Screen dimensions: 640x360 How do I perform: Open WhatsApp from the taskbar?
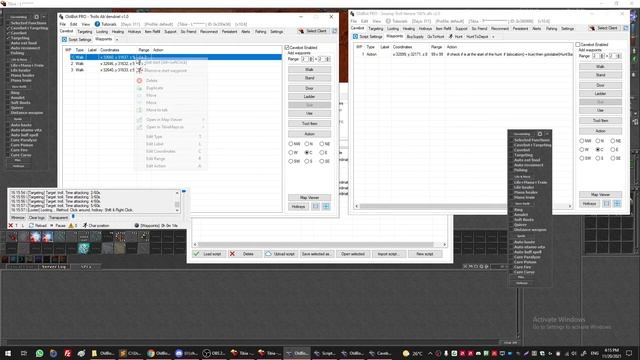point(40,353)
